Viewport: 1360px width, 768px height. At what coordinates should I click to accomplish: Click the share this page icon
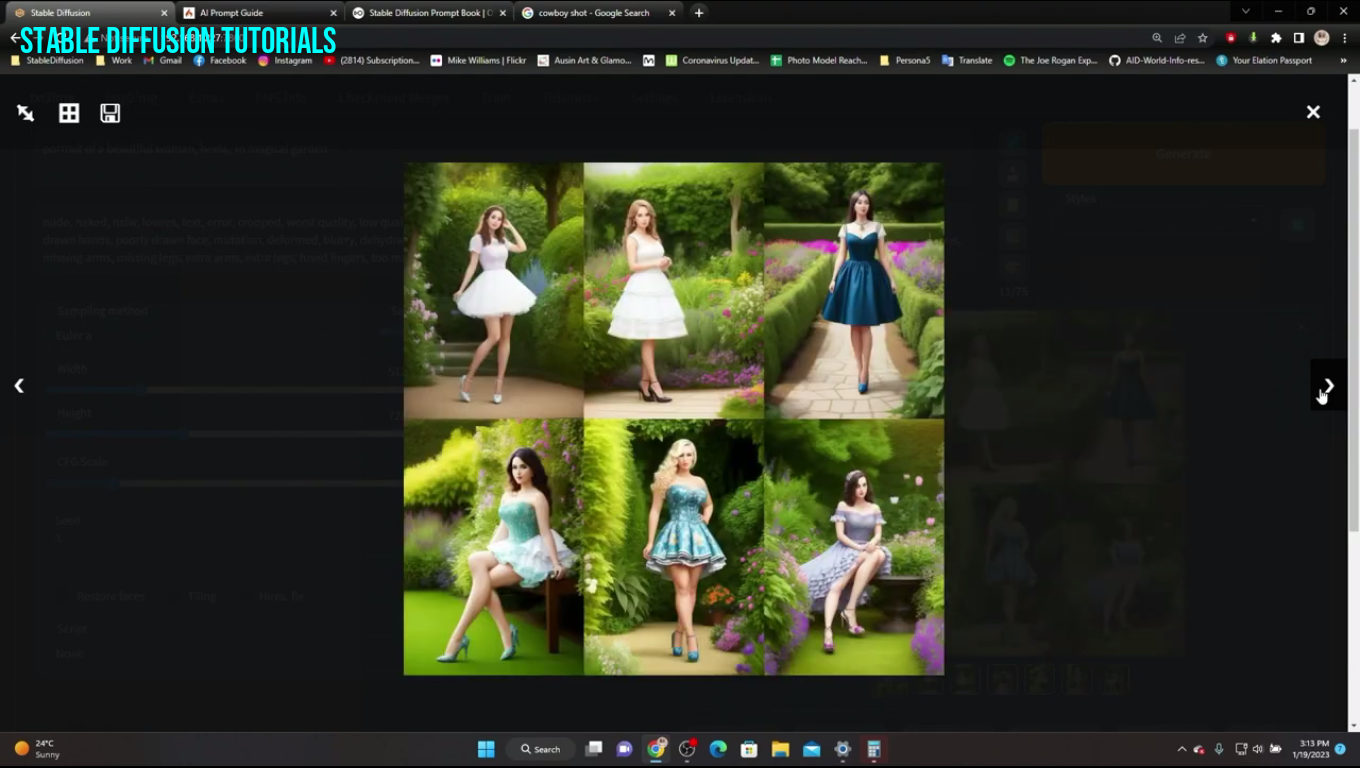(x=1180, y=38)
